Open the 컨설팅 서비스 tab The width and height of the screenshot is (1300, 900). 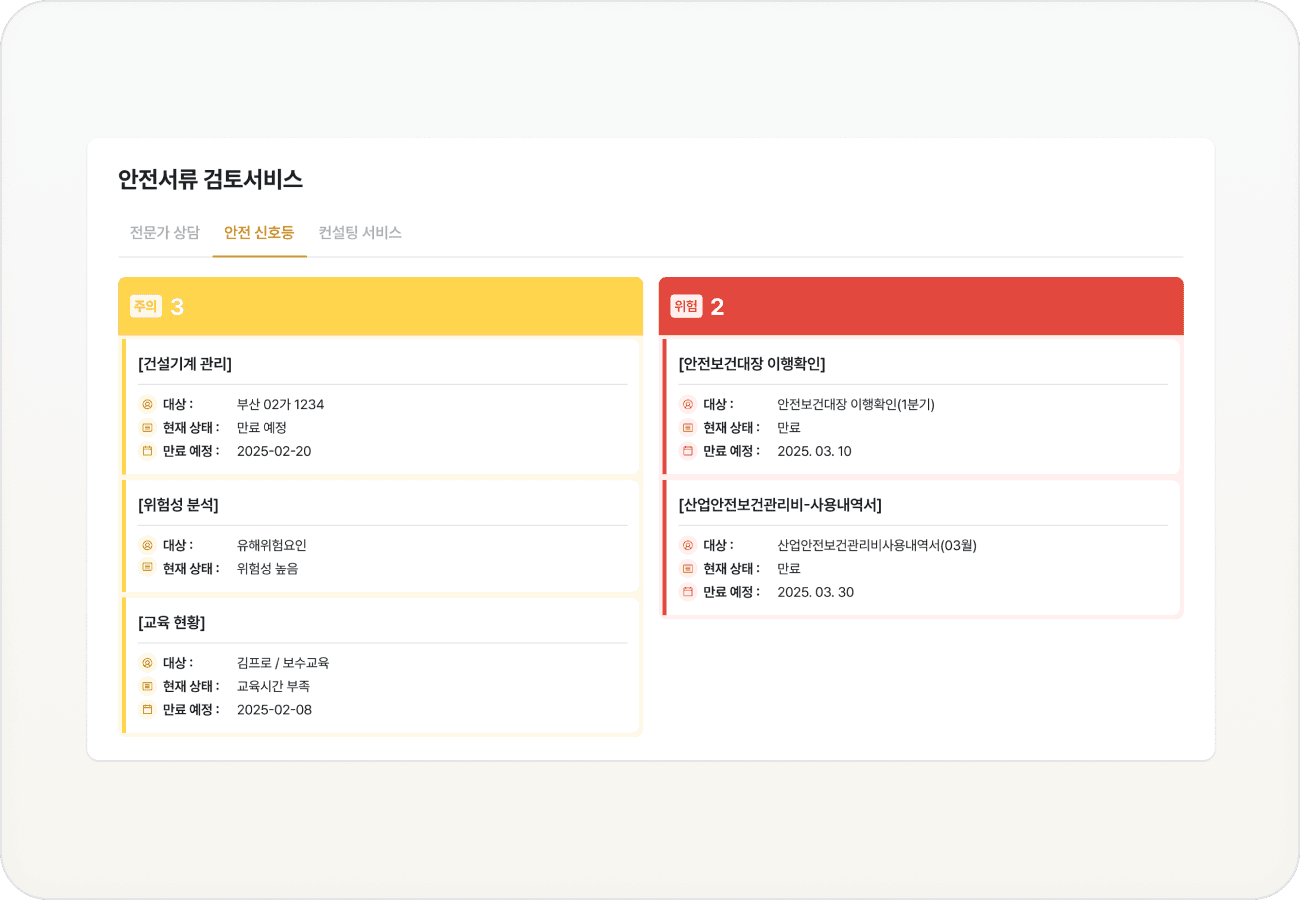pos(361,232)
